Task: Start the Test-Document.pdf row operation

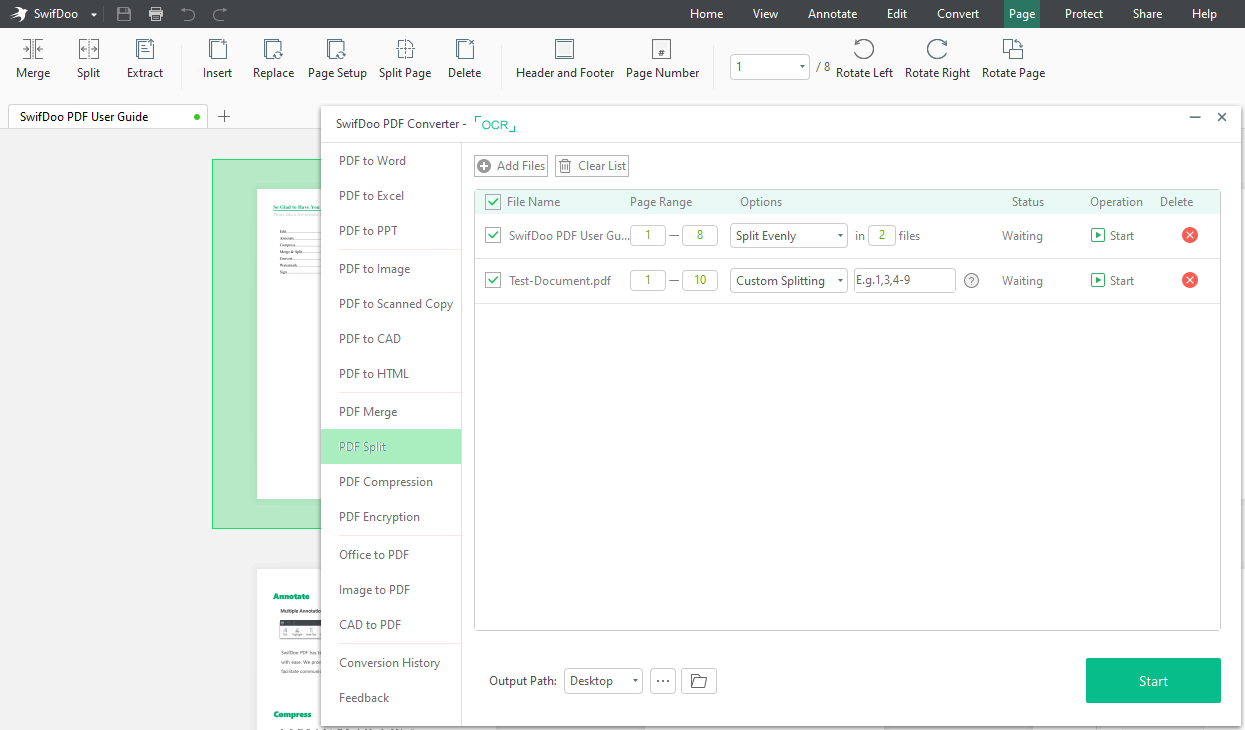Action: click(x=1112, y=281)
